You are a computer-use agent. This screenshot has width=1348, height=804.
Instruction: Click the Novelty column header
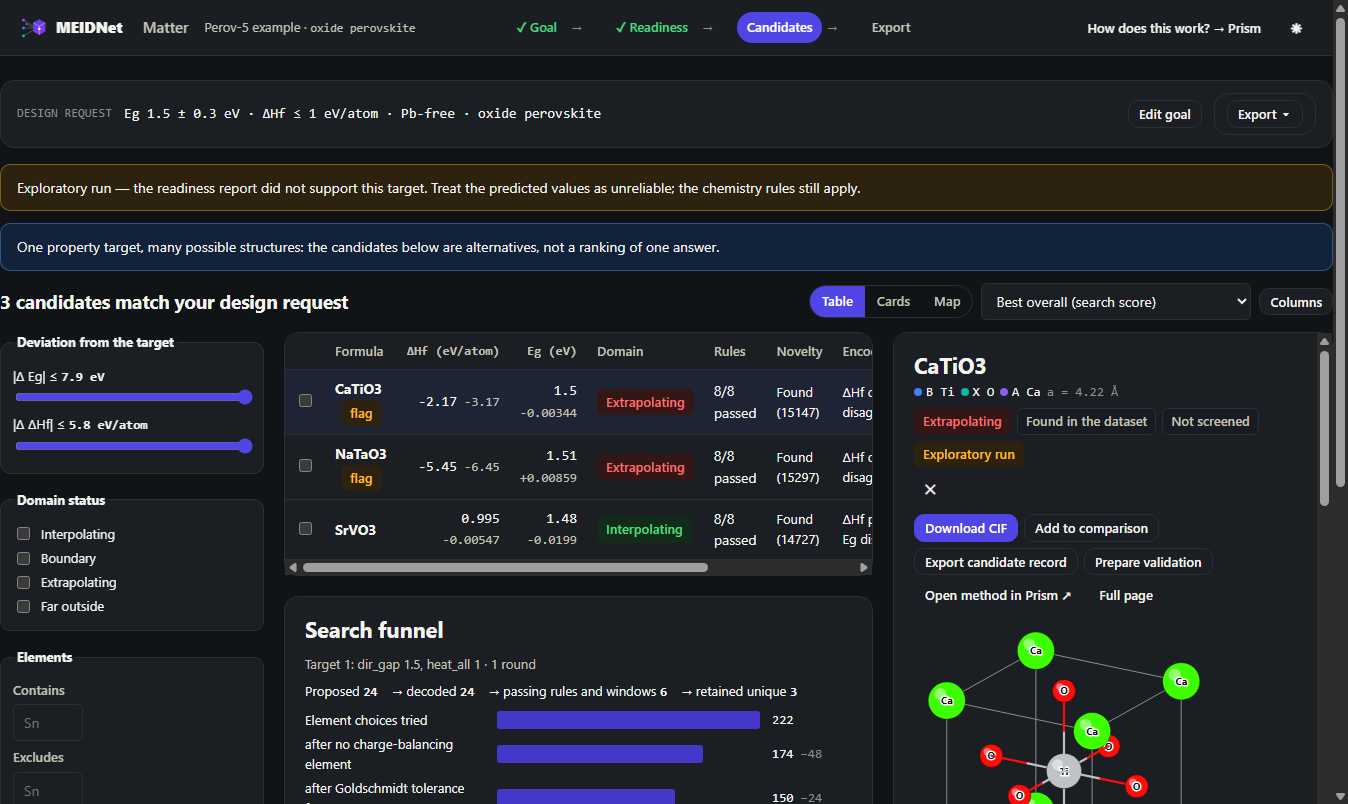[x=800, y=351]
